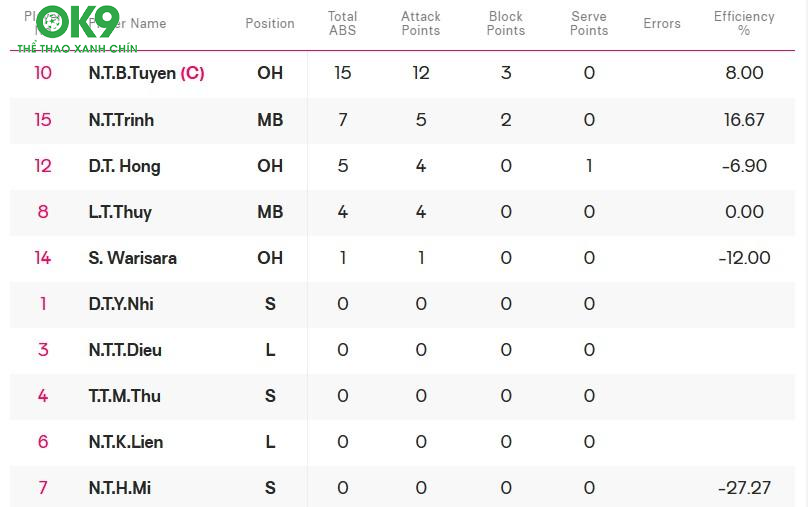Sort by Position column header
Image resolution: width=808 pixels, height=507 pixels.
tap(270, 23)
